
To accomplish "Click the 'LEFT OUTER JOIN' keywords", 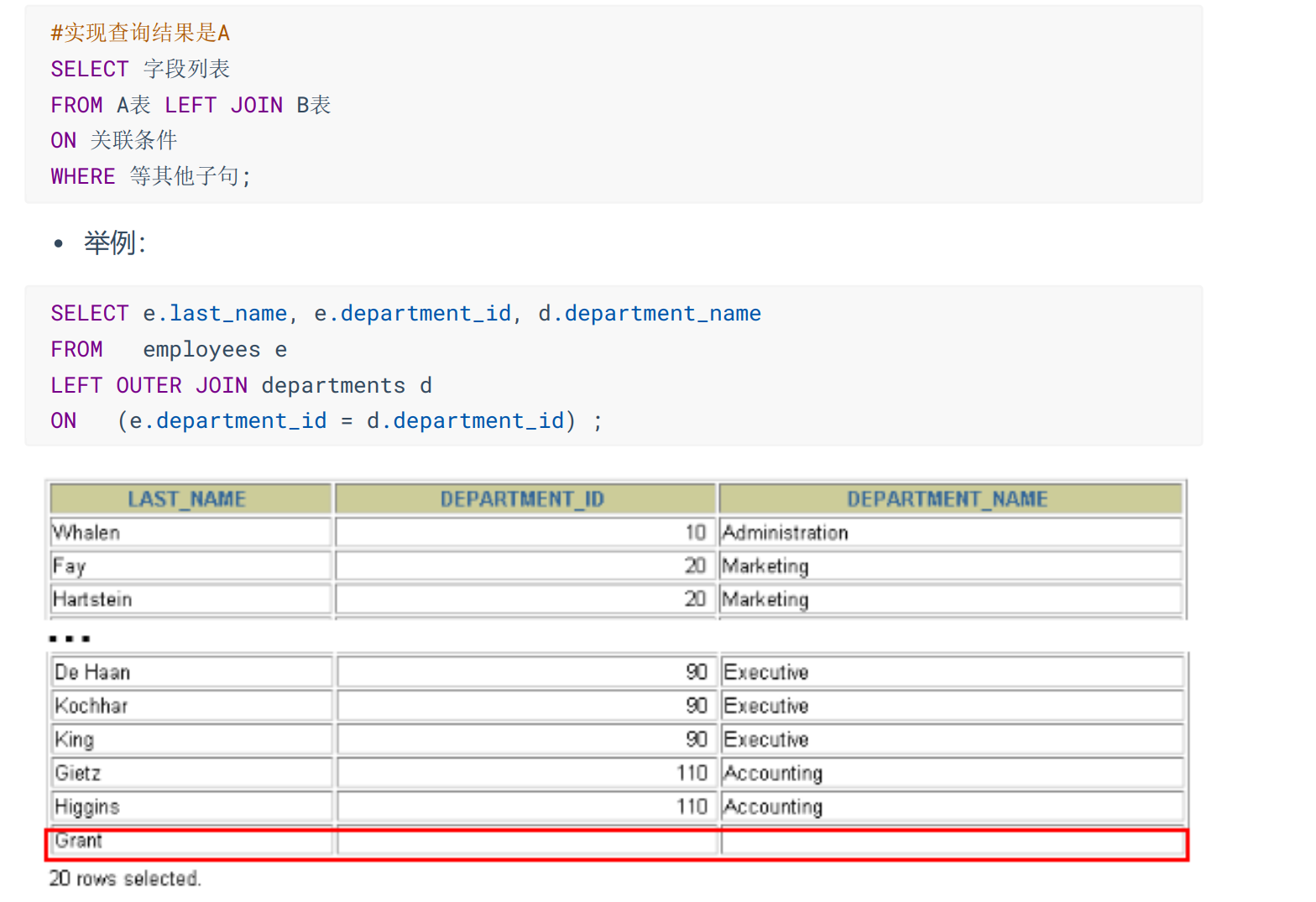I will pos(149,385).
